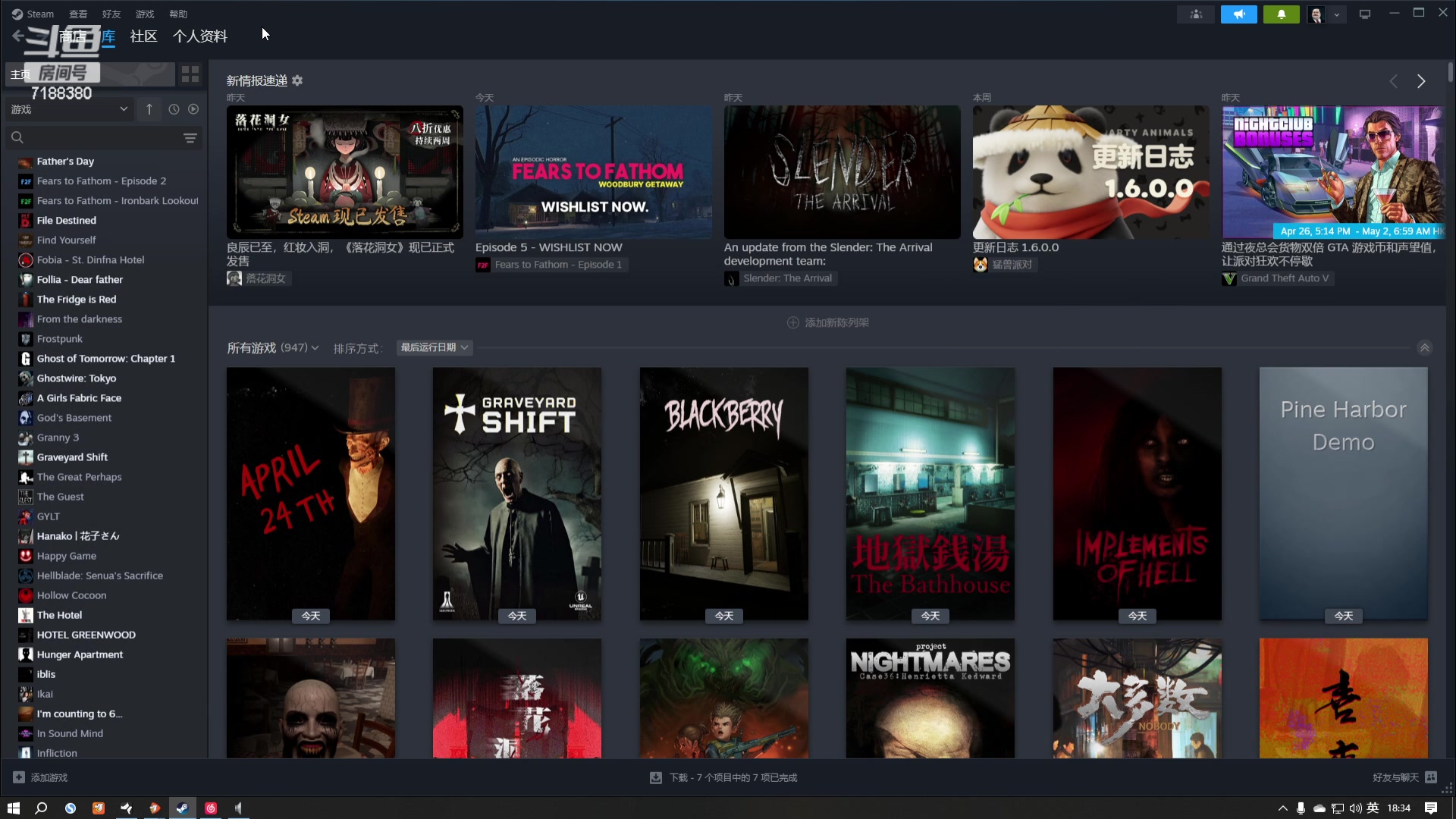The height and width of the screenshot is (819, 1456).
Task: Open the 所有游戏 (947) collection dropdown
Action: [273, 347]
